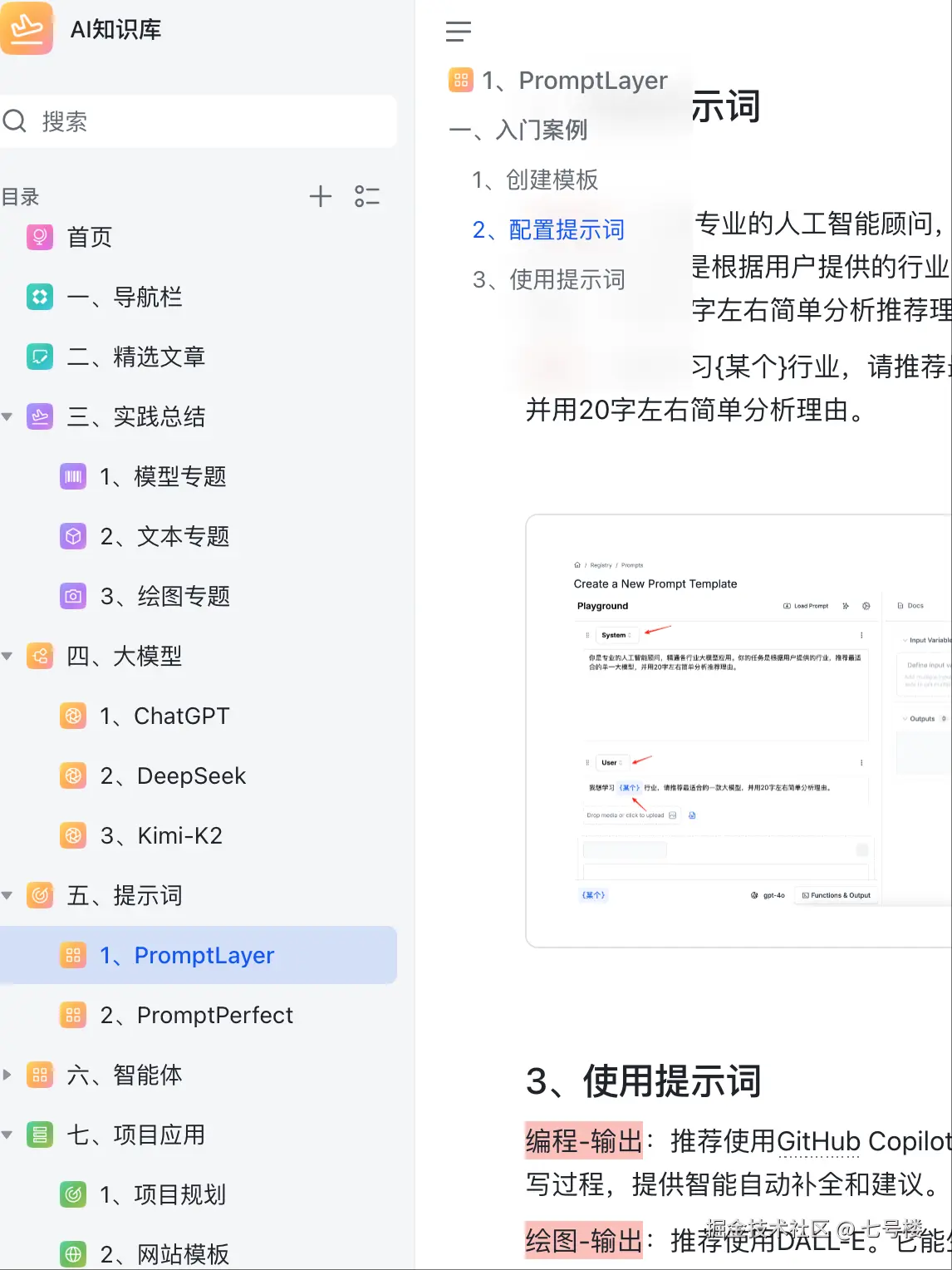Click the globe icon beside 网站模板
The image size is (952, 1270).
tap(73, 1253)
